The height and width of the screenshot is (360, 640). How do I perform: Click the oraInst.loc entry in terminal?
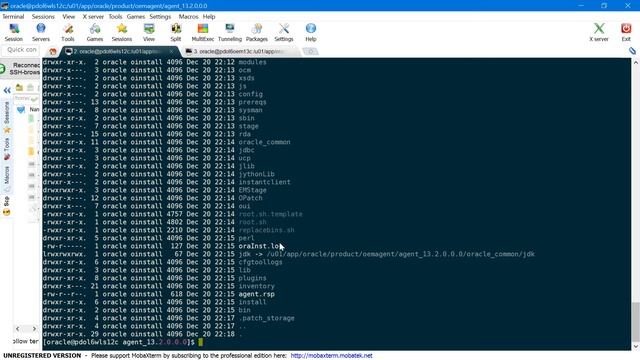(261, 246)
